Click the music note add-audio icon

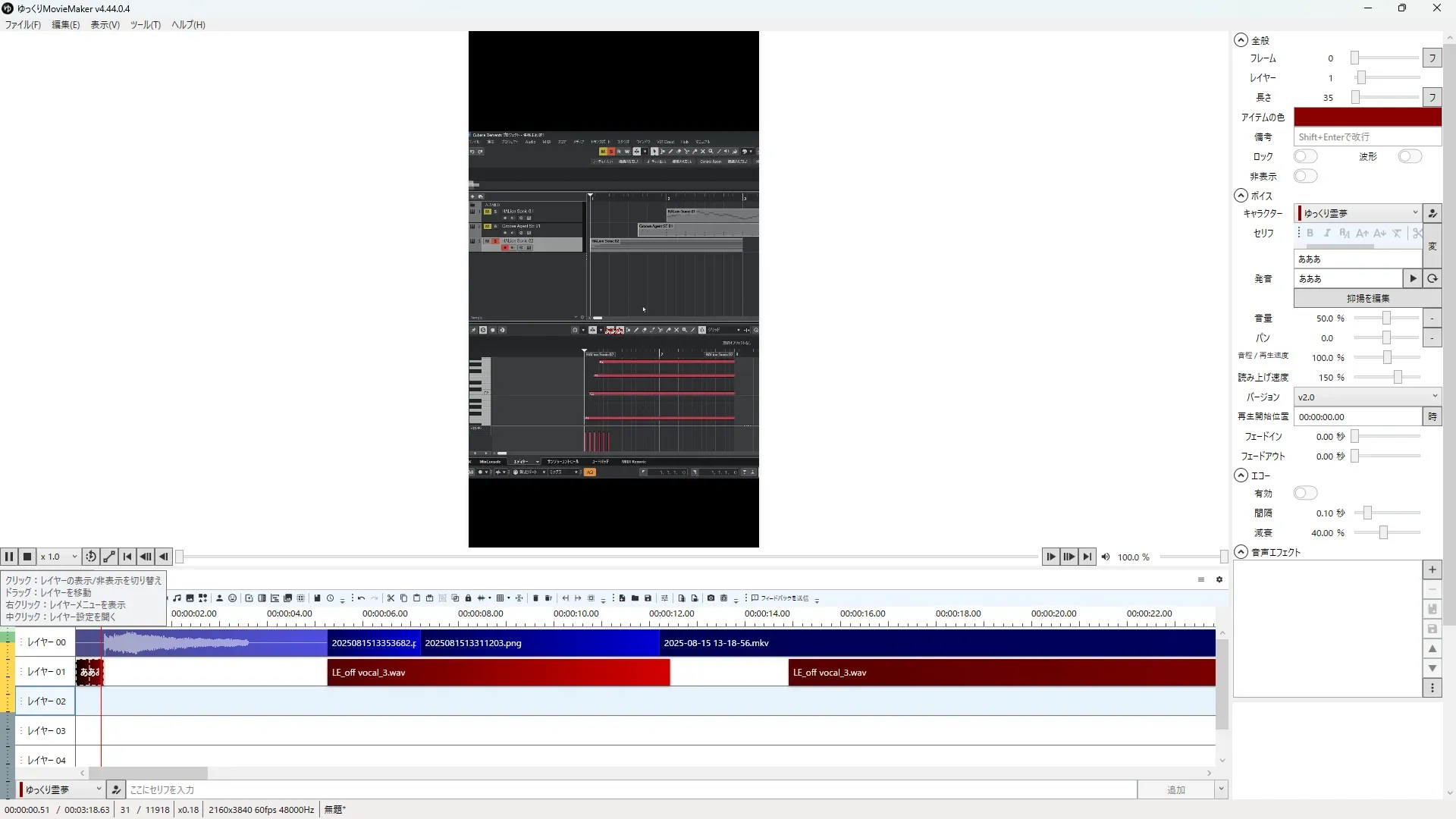coord(177,598)
